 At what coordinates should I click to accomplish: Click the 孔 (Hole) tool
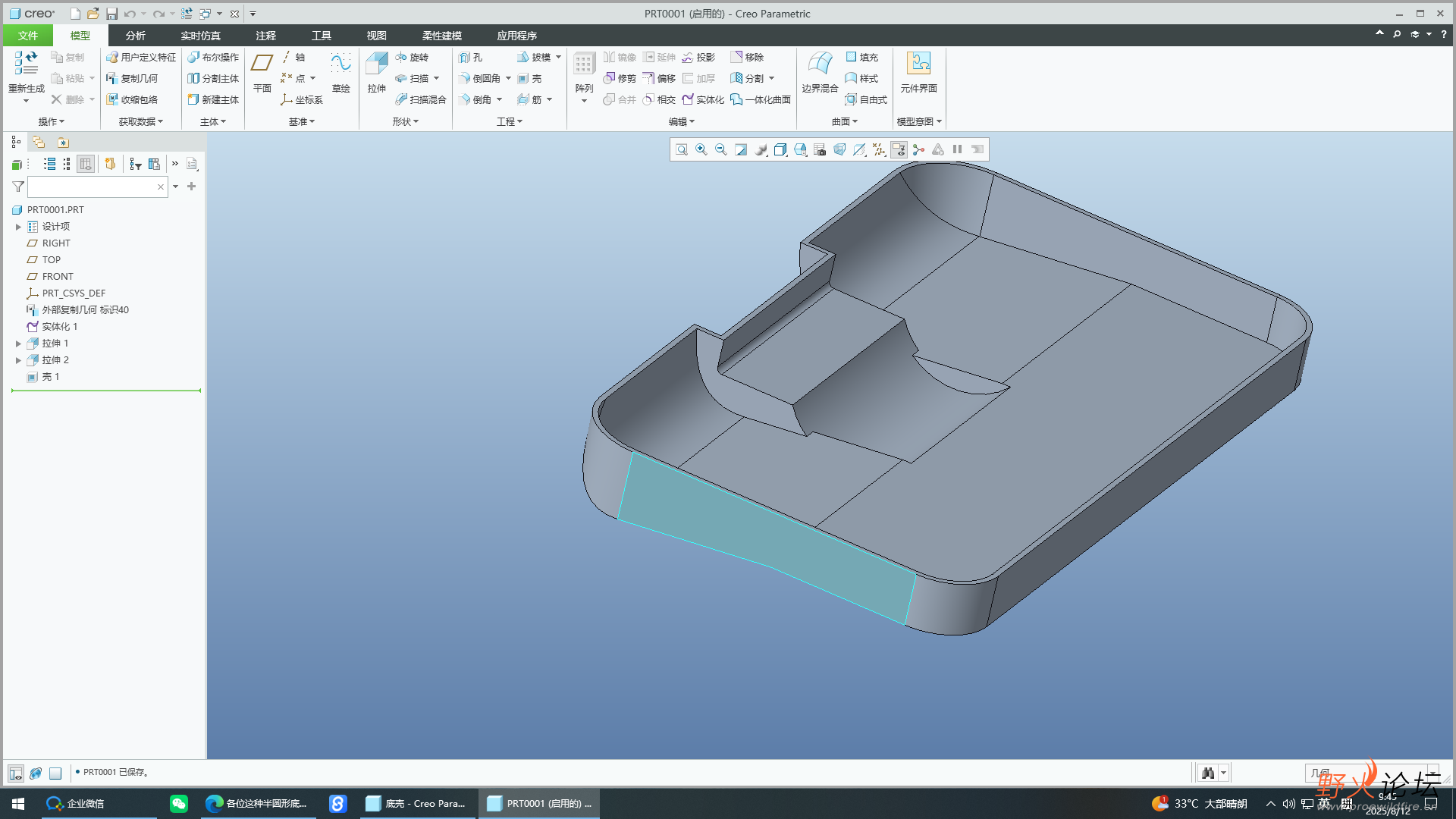pyautogui.click(x=471, y=57)
